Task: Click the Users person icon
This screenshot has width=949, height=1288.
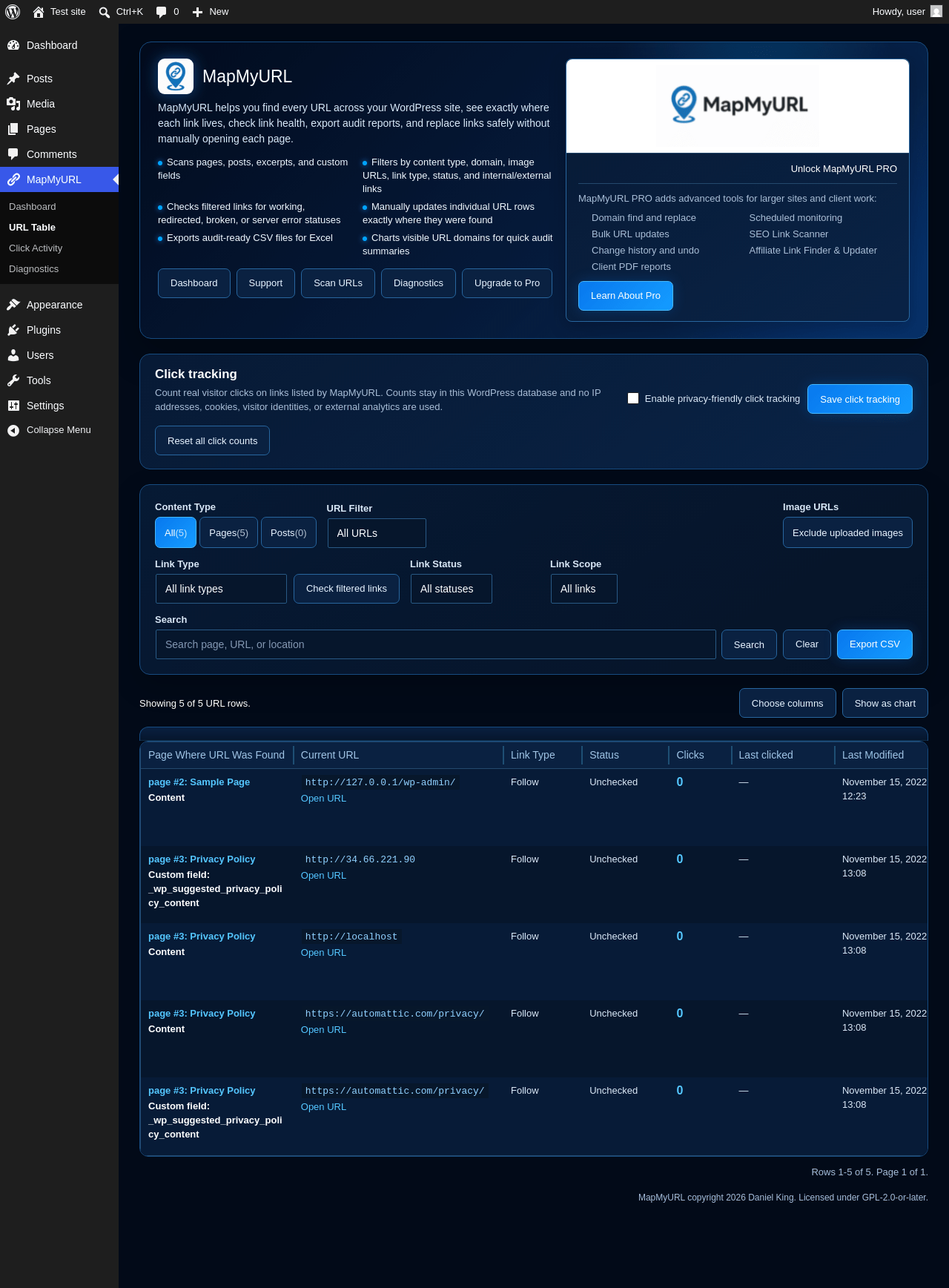Action: click(x=13, y=355)
